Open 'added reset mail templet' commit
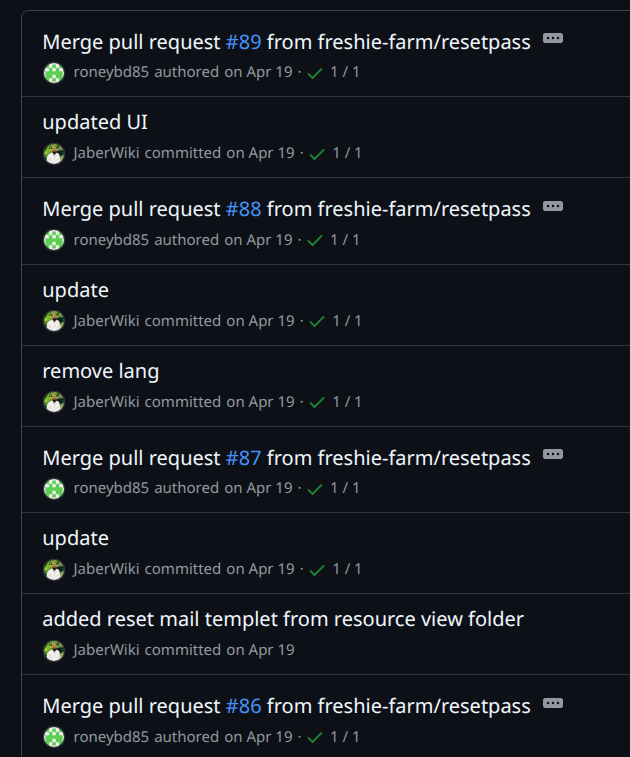630x757 pixels. (x=282, y=619)
